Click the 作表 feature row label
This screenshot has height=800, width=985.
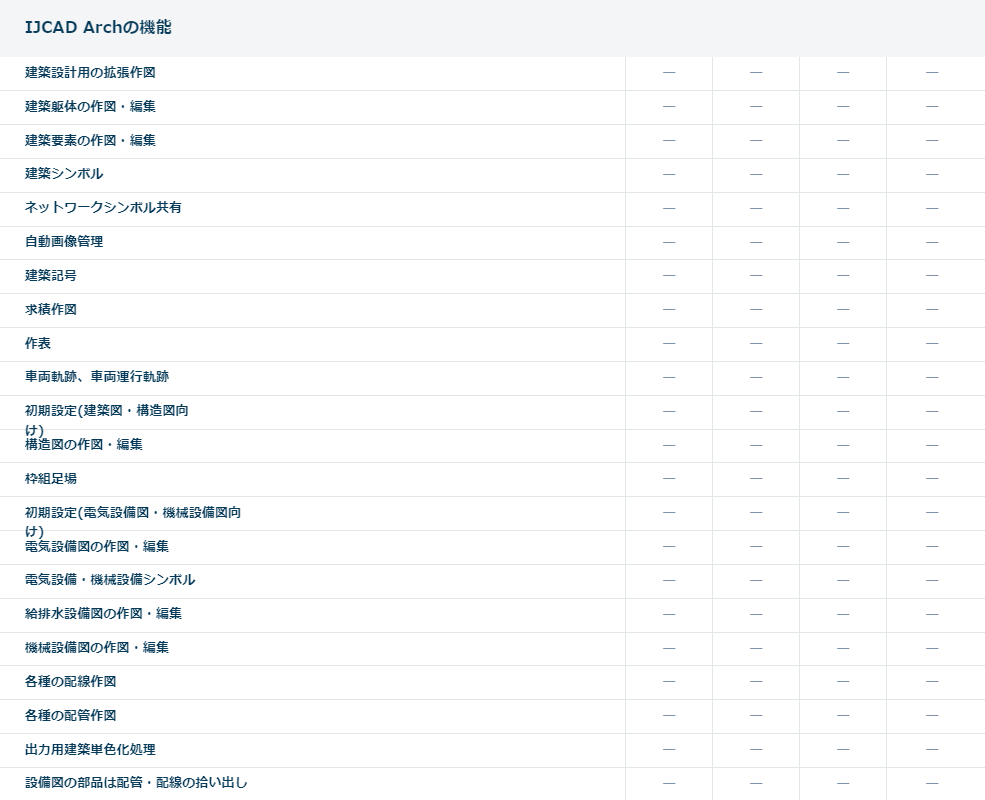(38, 344)
